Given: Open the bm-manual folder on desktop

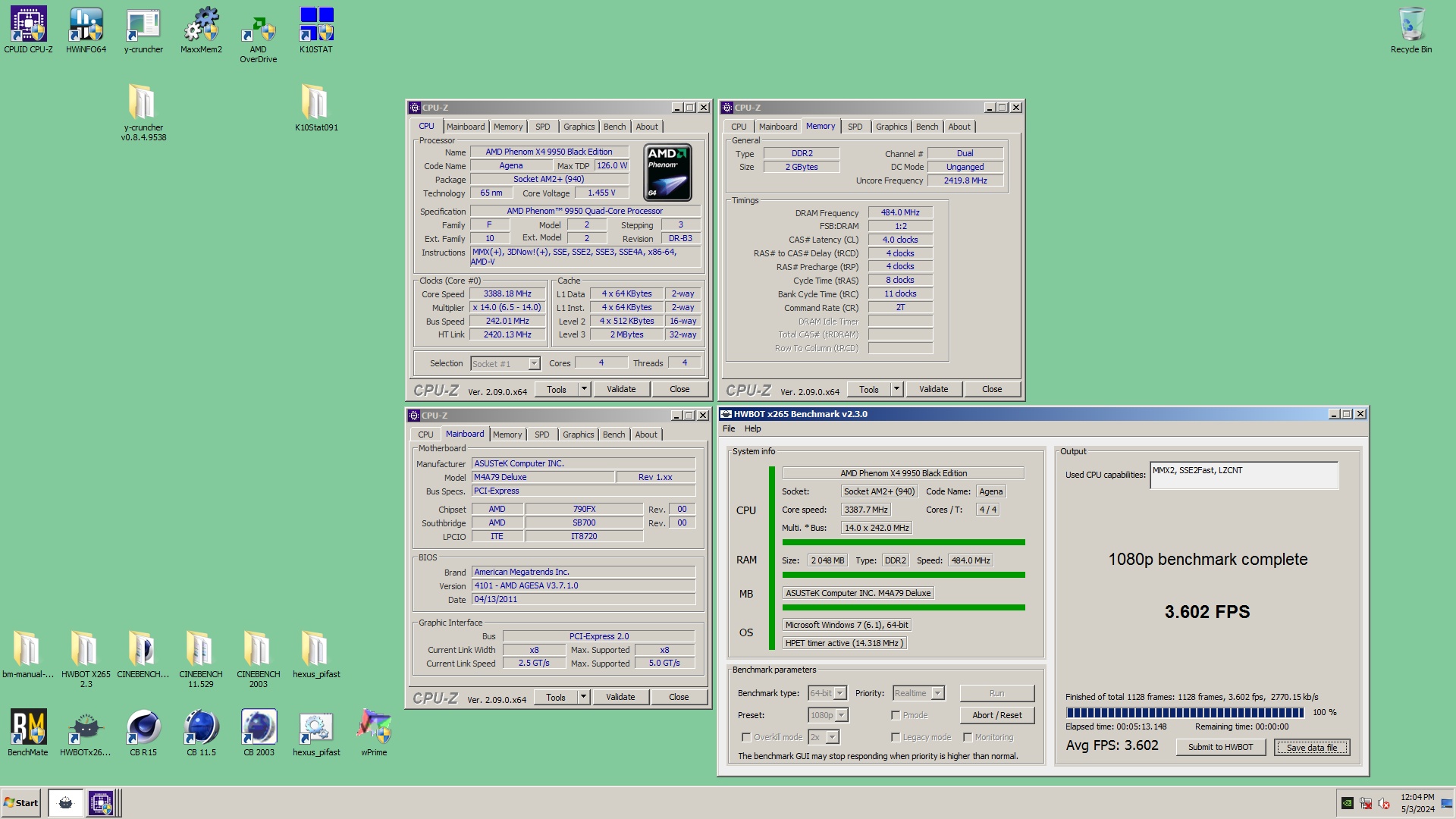Looking at the screenshot, I should click(x=28, y=654).
